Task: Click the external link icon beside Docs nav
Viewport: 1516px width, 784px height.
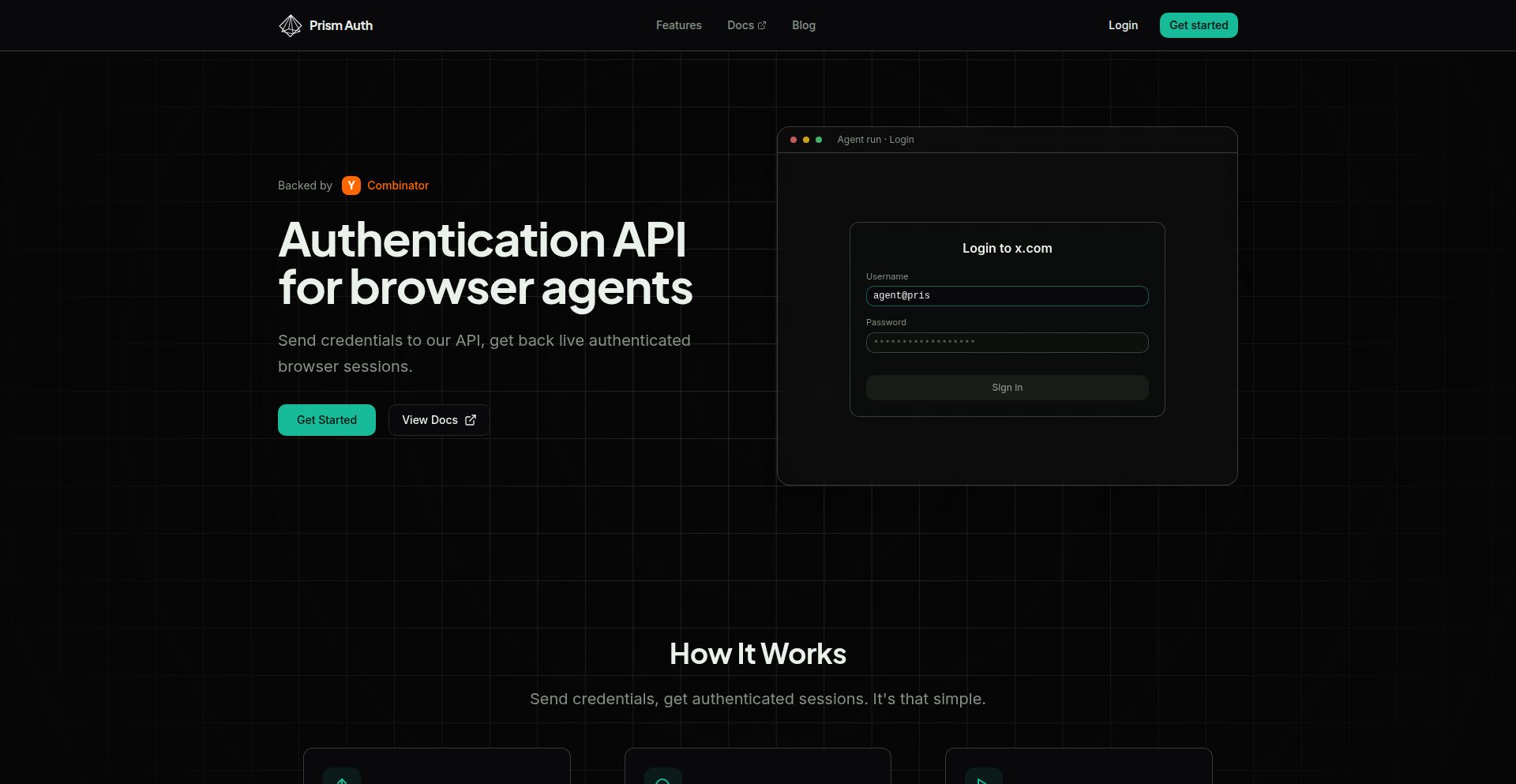Action: 762,26
